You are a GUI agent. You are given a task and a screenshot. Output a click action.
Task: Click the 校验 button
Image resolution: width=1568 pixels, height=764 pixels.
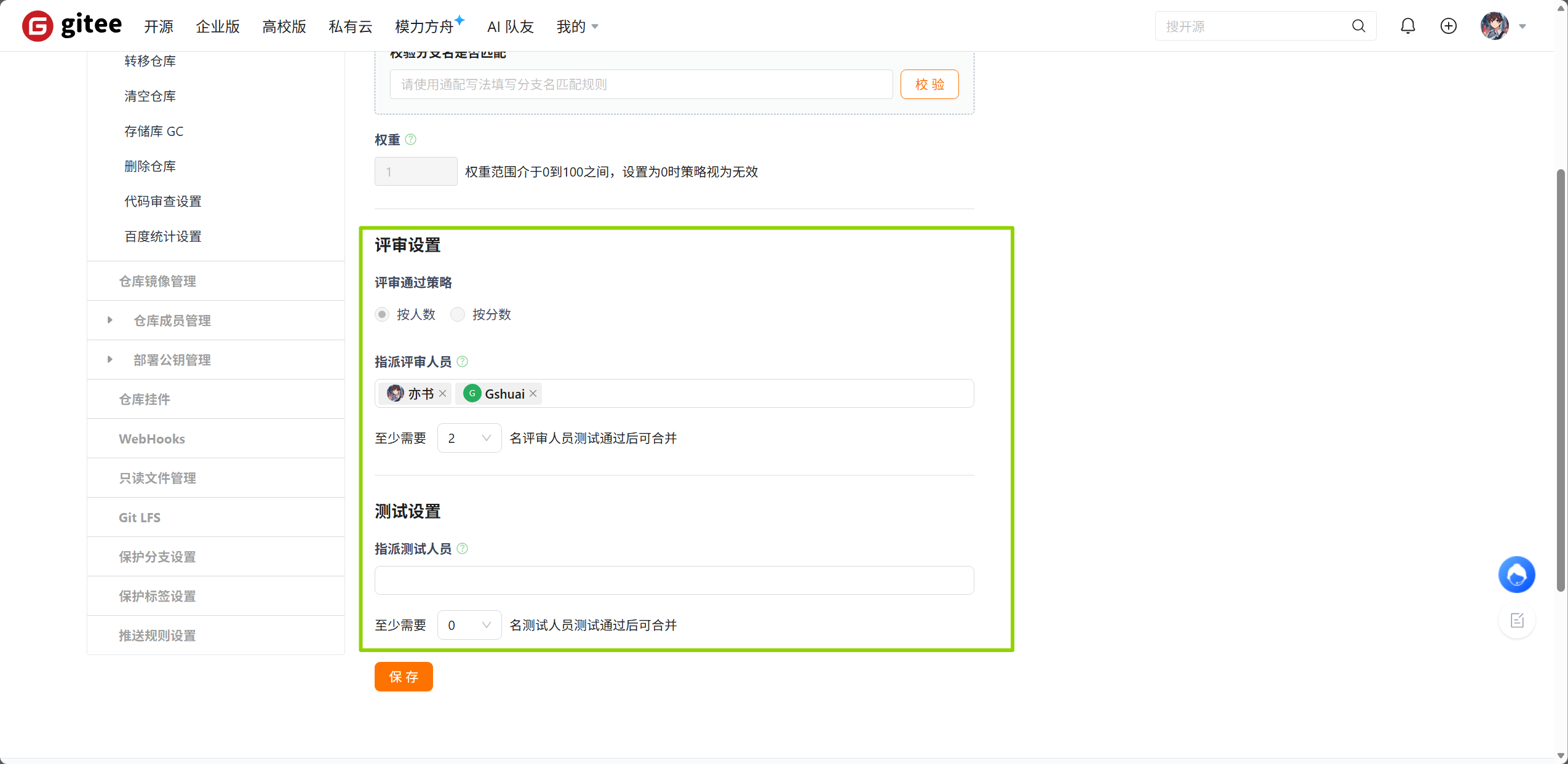click(929, 84)
